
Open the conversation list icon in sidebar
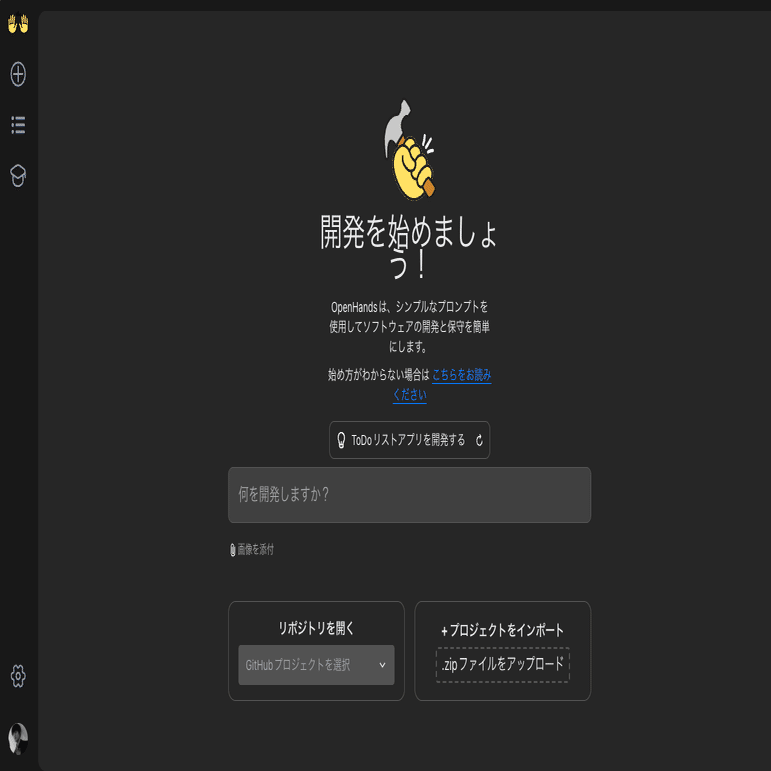click(18, 125)
